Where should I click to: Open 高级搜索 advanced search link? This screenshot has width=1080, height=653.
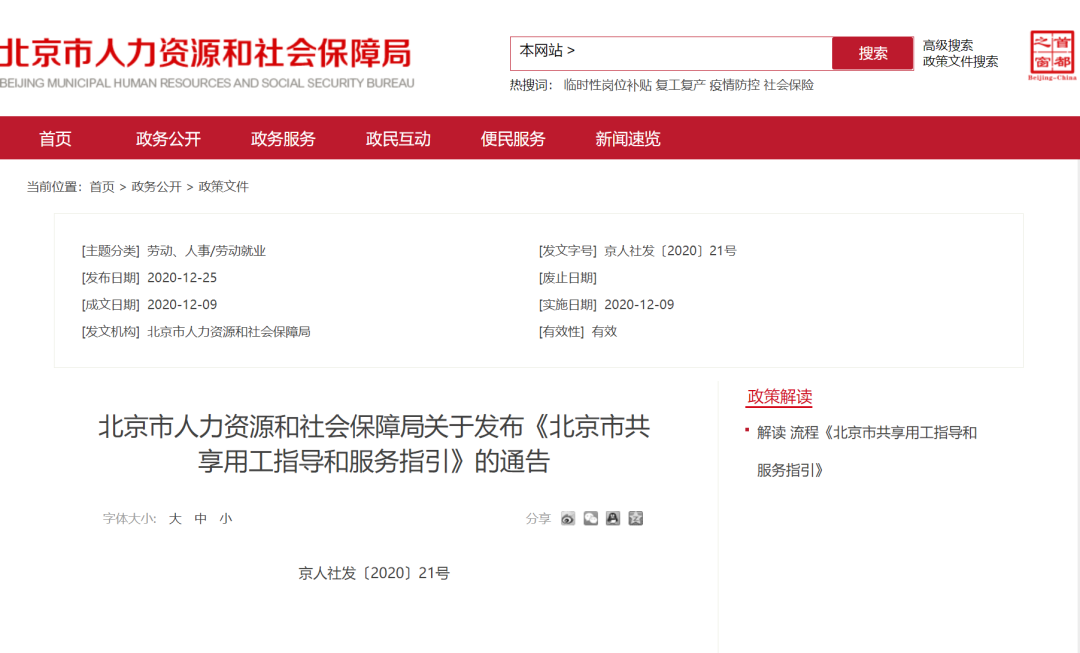click(947, 45)
